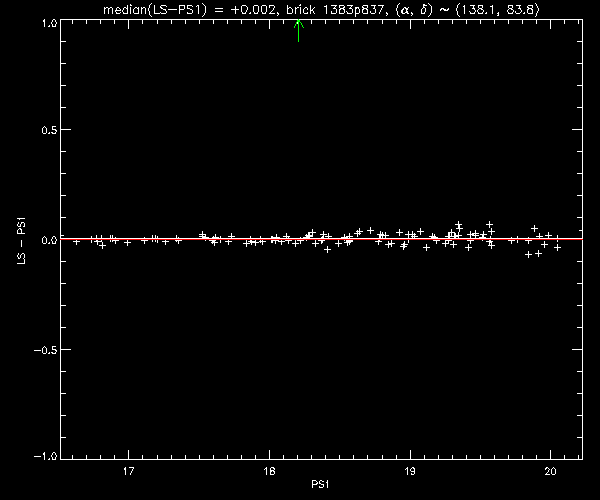Click the y-axis tick label −1.0

(46, 456)
